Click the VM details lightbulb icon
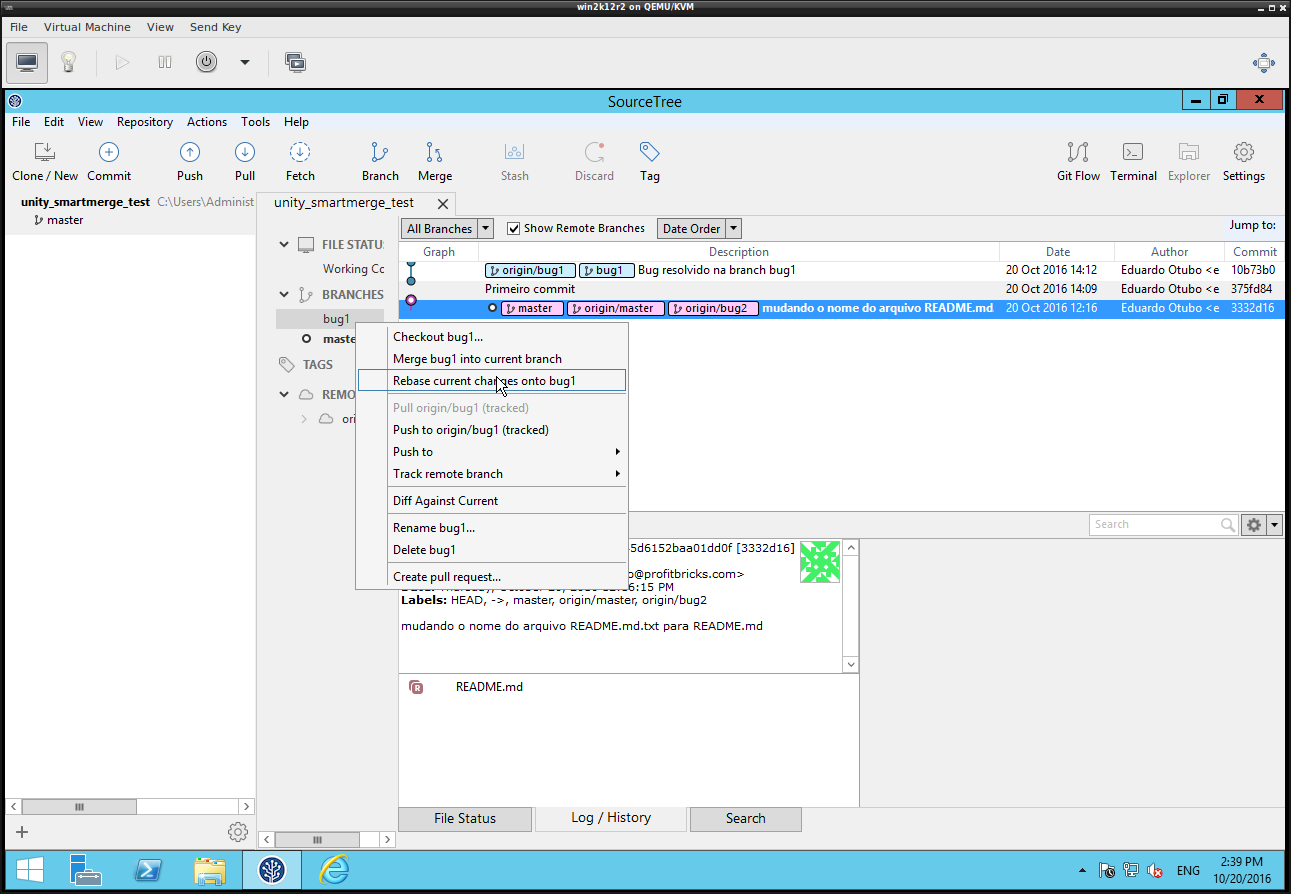This screenshot has height=894, width=1291. tap(68, 62)
